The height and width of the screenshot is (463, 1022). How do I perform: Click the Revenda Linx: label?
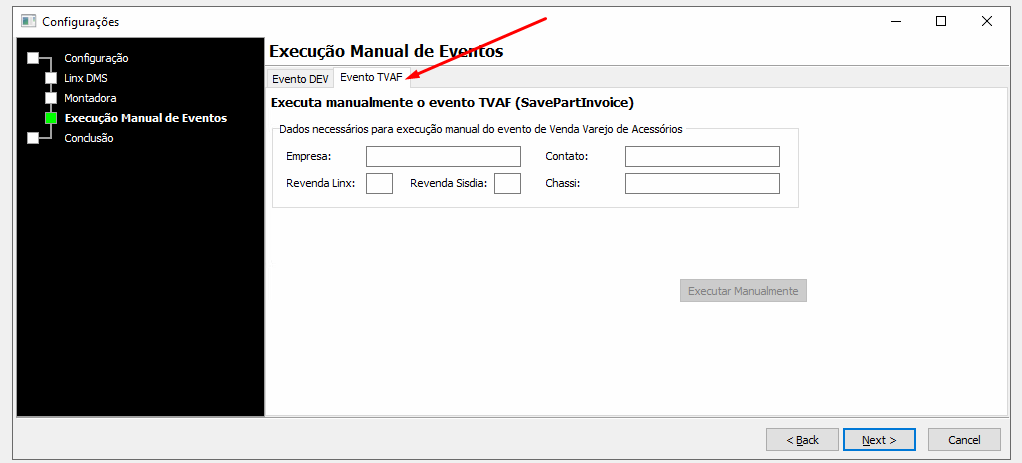[x=320, y=183]
